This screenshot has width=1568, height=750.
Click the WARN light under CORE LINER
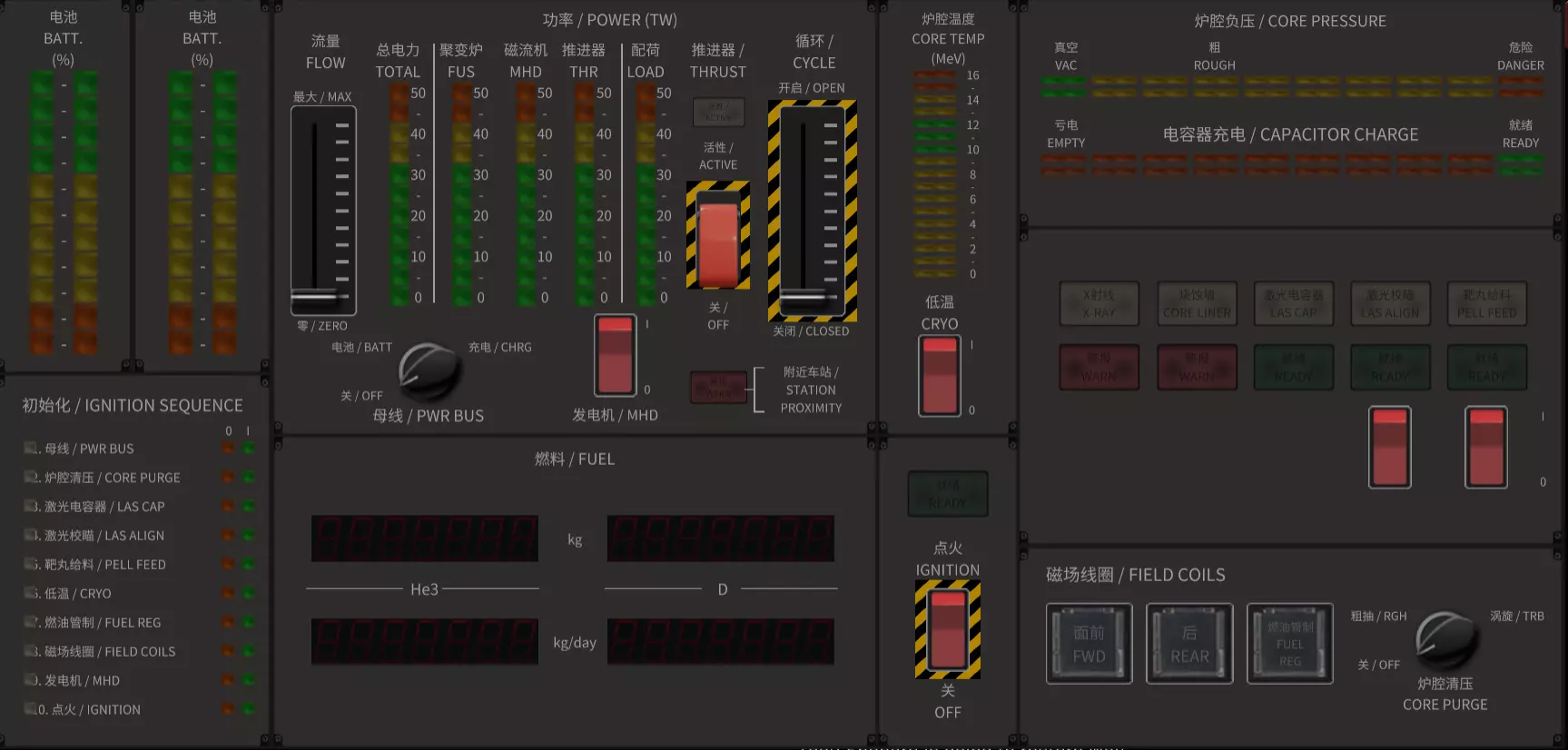[x=1197, y=368]
